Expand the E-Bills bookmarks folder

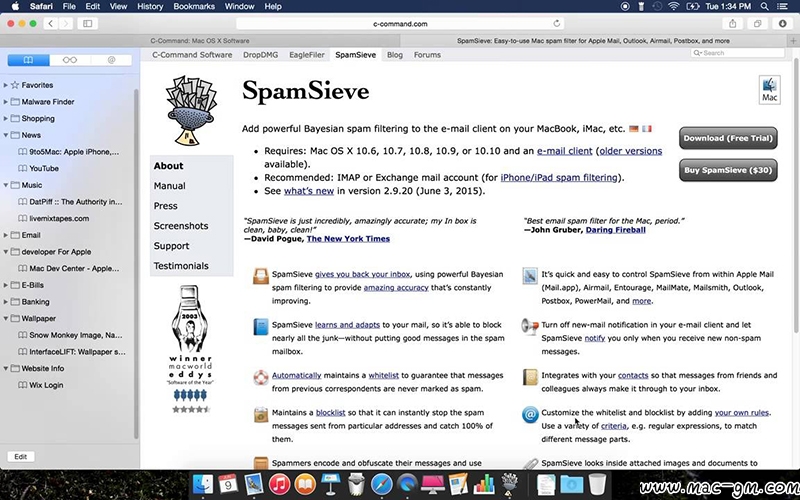tap(6, 285)
